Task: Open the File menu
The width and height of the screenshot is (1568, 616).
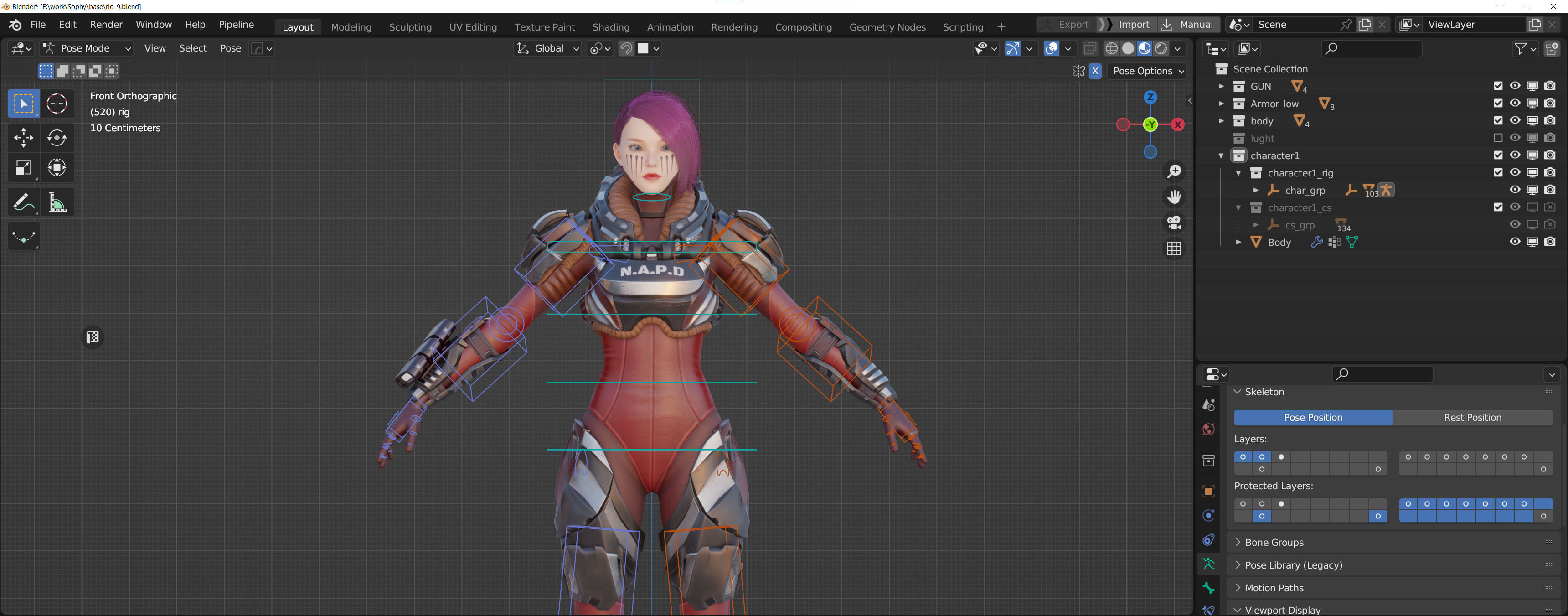Action: click(x=38, y=25)
